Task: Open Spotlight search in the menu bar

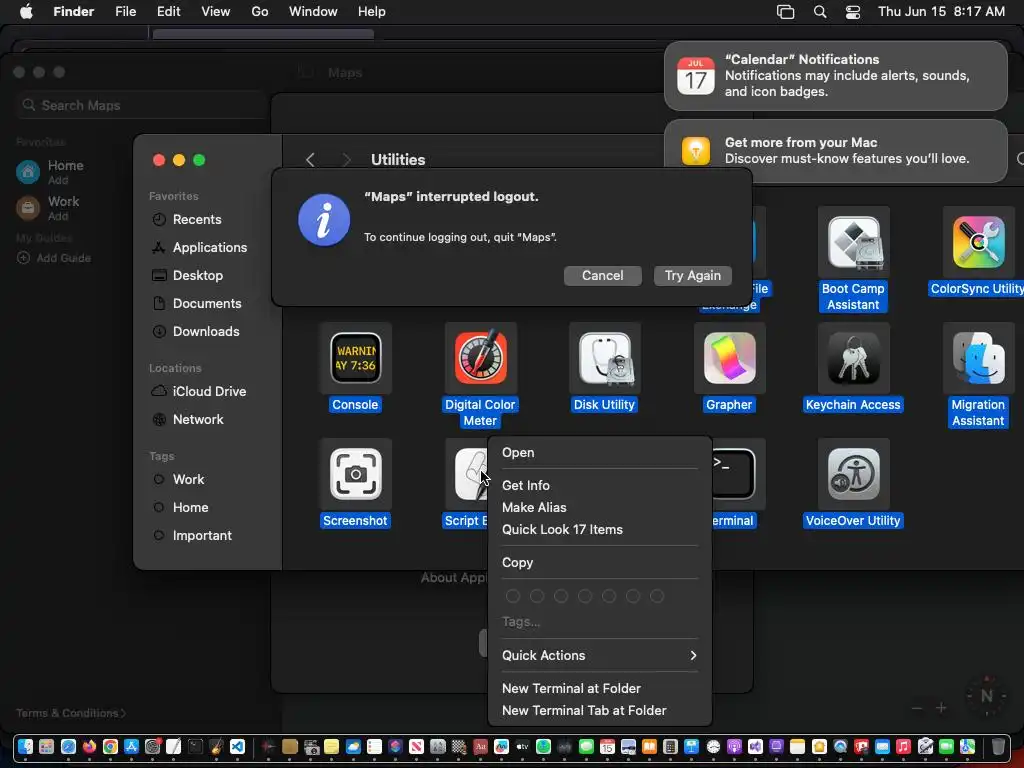Action: [820, 12]
